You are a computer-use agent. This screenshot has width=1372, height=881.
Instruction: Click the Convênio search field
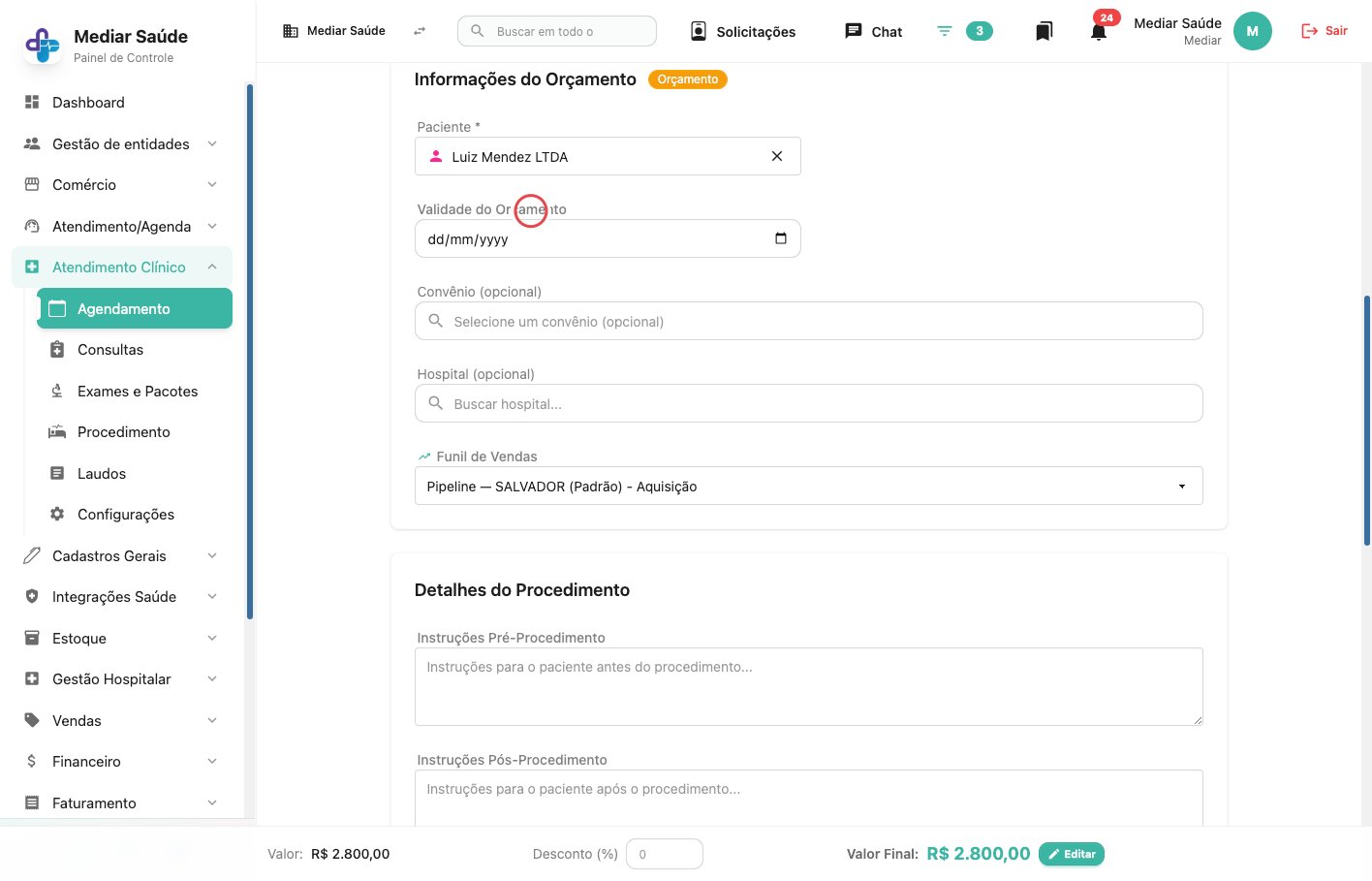(809, 321)
